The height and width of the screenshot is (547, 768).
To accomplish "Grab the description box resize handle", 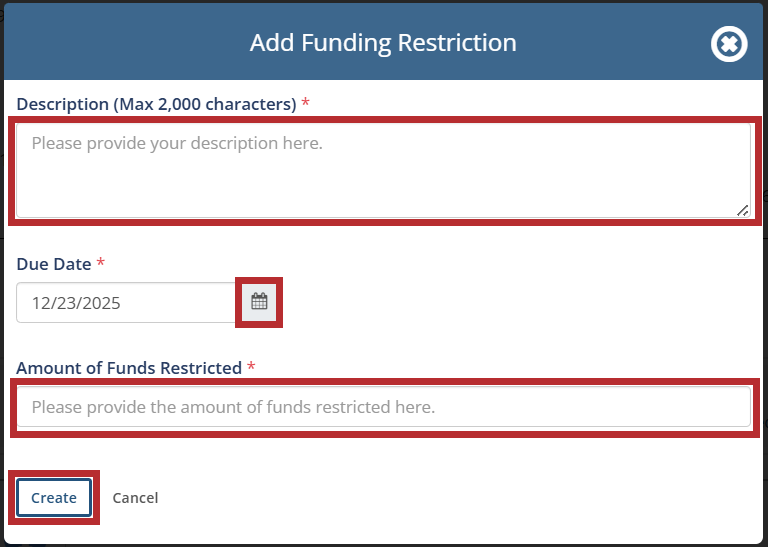I will pos(742,210).
